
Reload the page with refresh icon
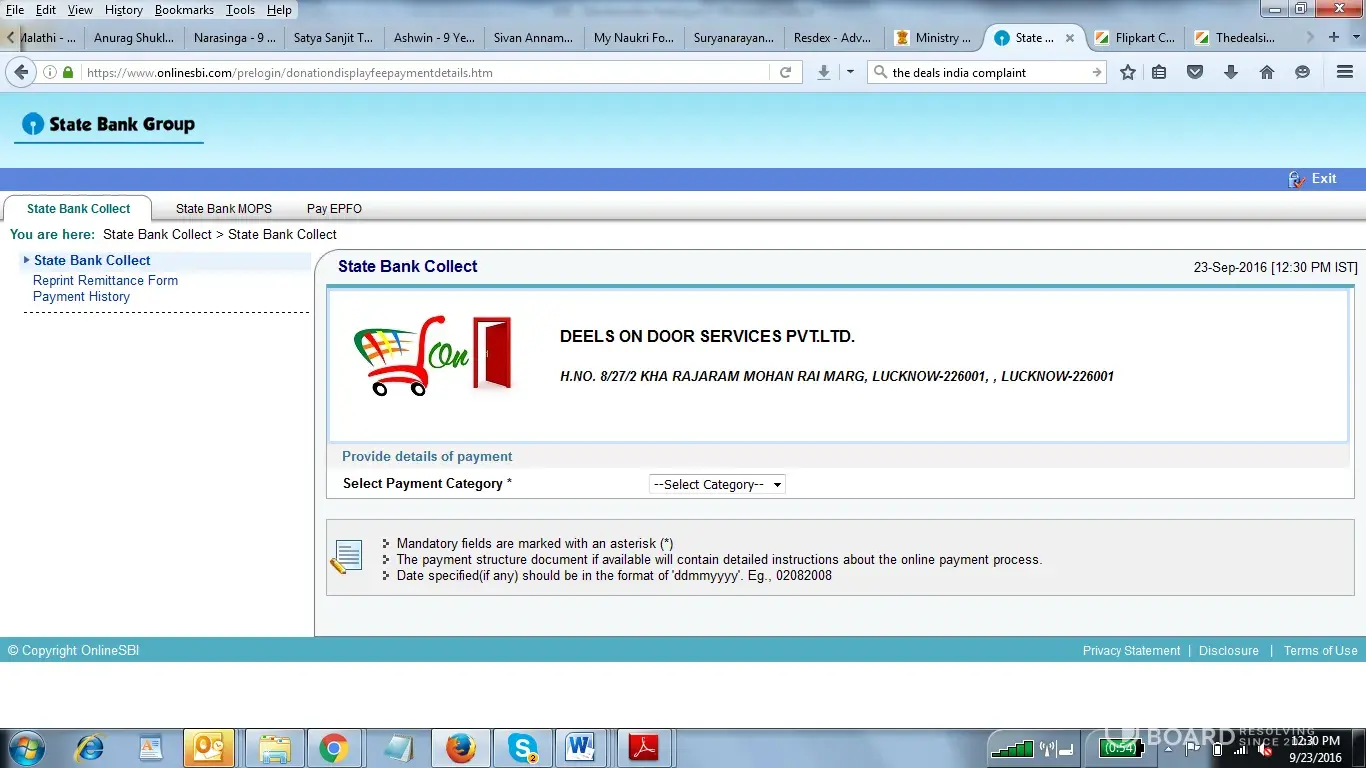pyautogui.click(x=785, y=72)
